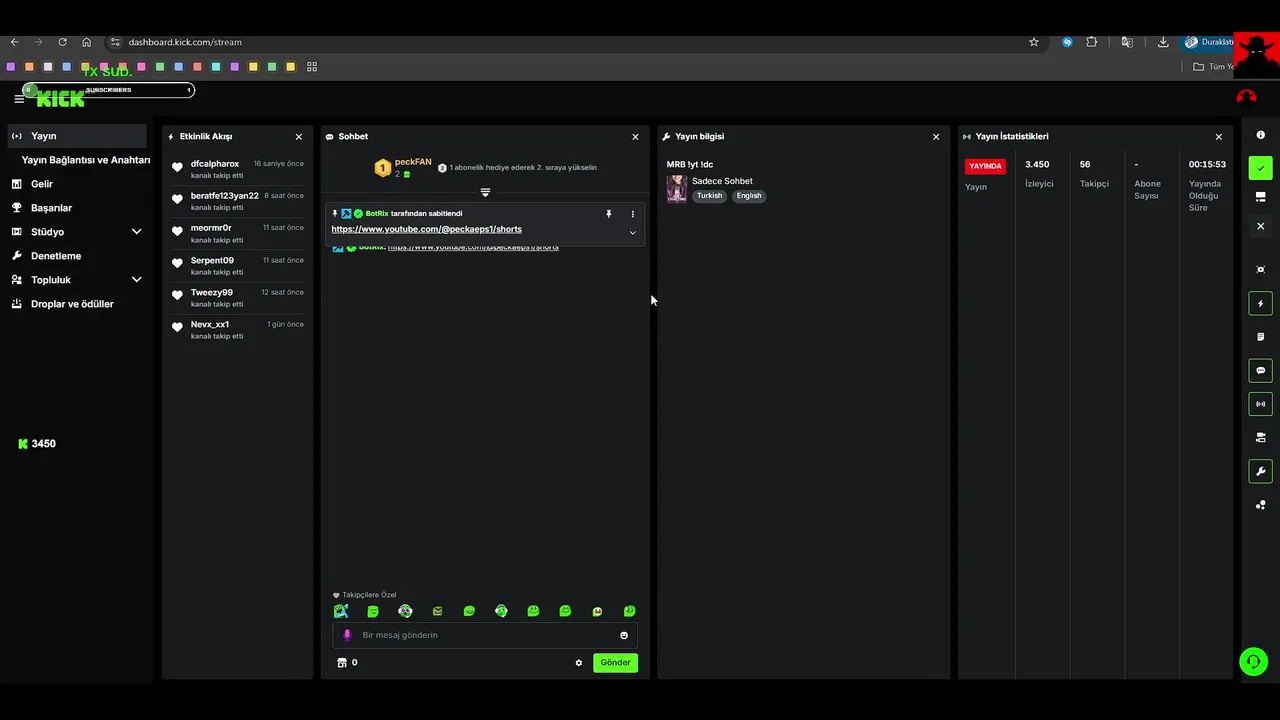Click the Turkish language tag
This screenshot has height=720, width=1280.
709,196
